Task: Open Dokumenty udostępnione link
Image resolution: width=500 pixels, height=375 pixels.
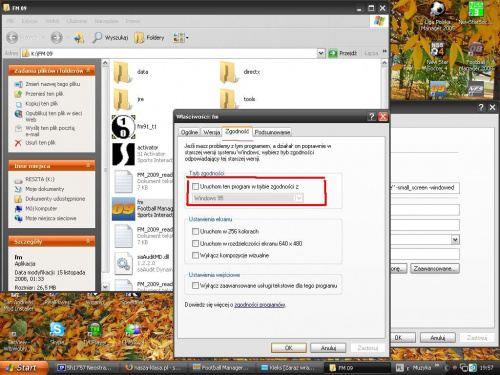Action: [x=55, y=199]
